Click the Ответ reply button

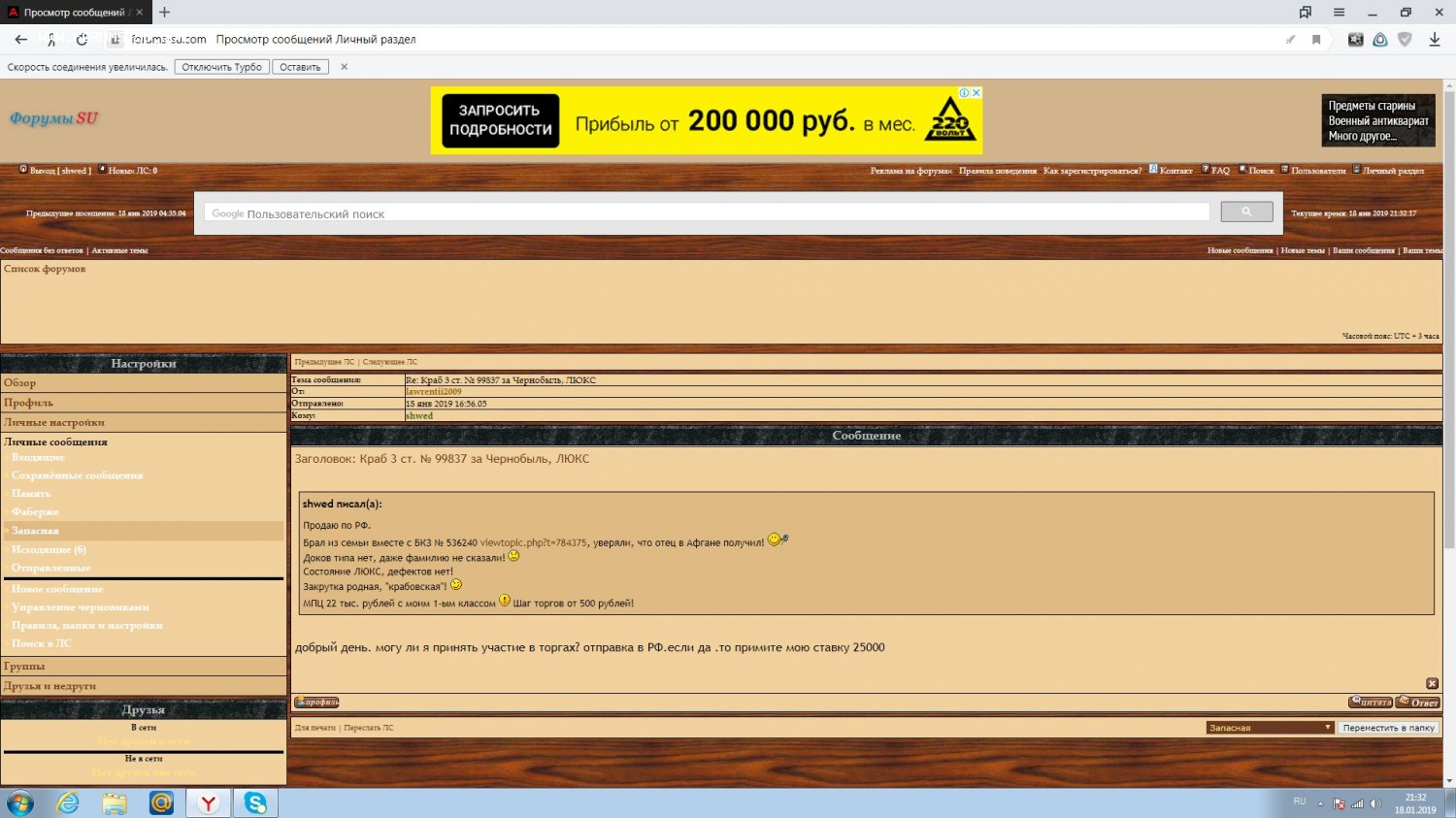(x=1418, y=703)
